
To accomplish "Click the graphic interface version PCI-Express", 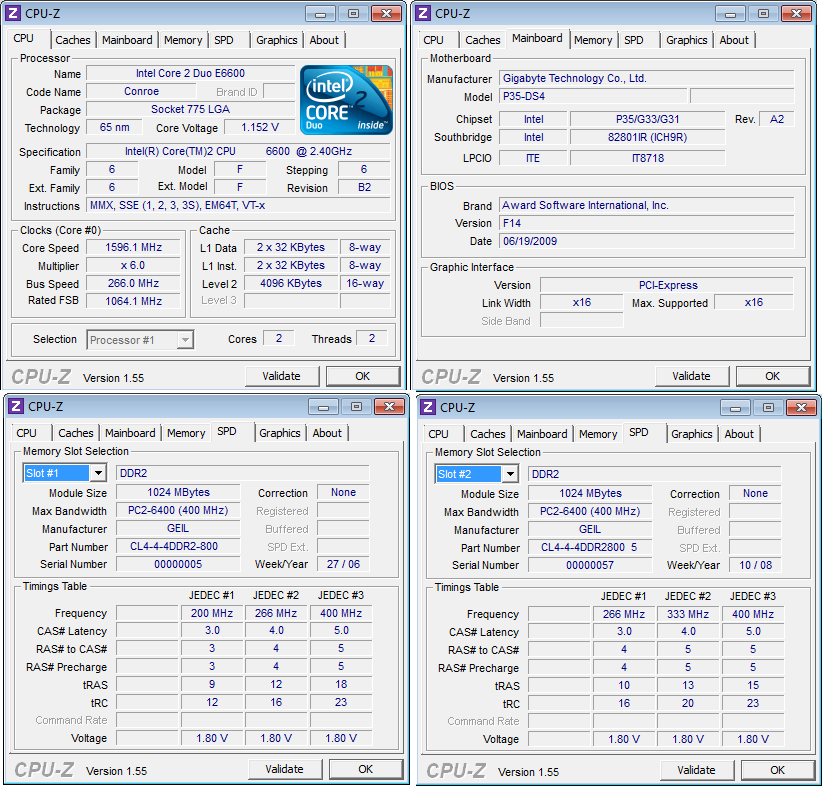I will pyautogui.click(x=668, y=285).
